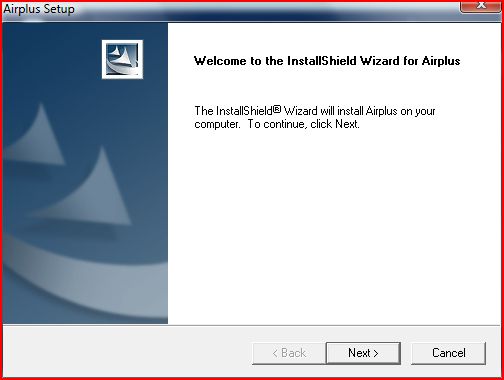Click the InstallShield logo icon in banner
The width and height of the screenshot is (504, 380).
[122, 59]
